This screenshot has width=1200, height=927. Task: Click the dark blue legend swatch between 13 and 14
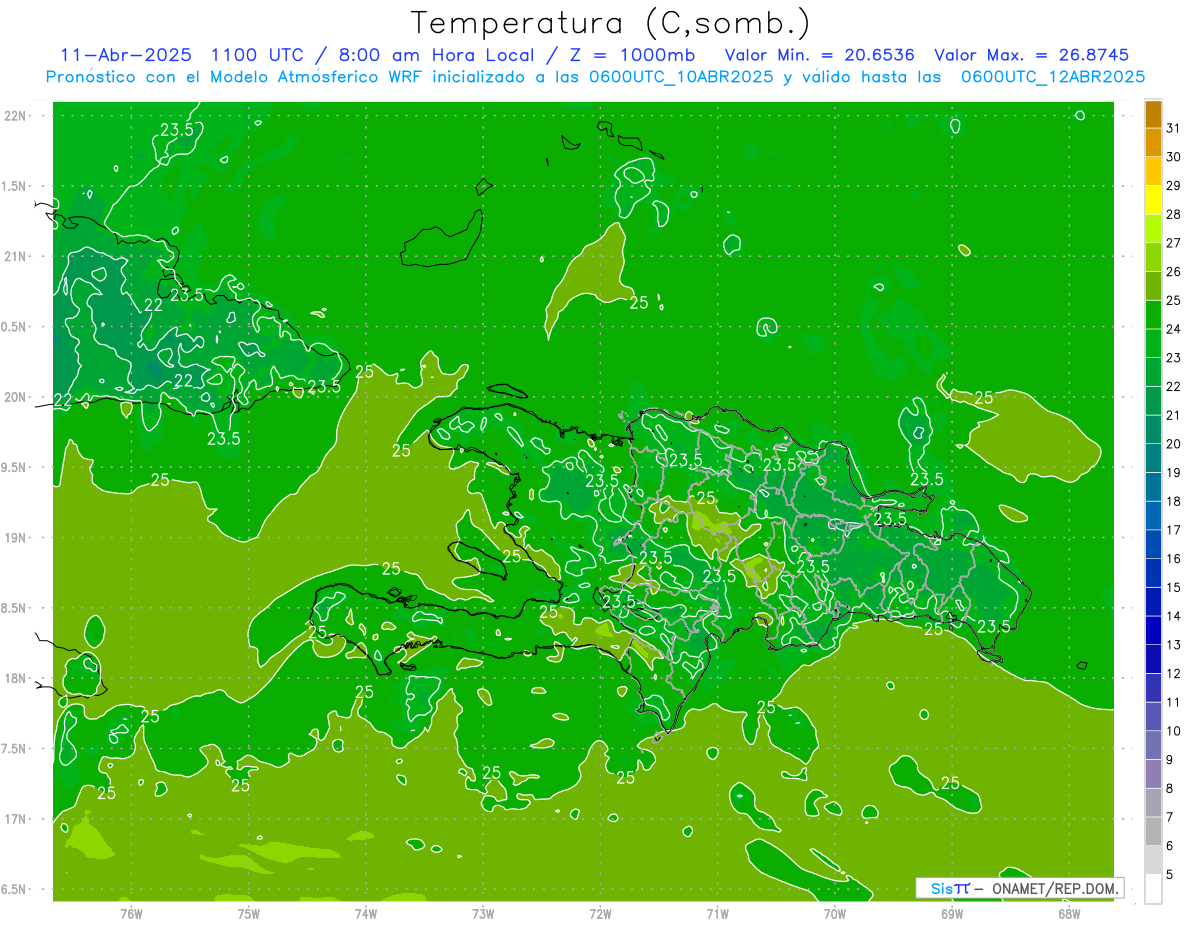pyautogui.click(x=1153, y=629)
